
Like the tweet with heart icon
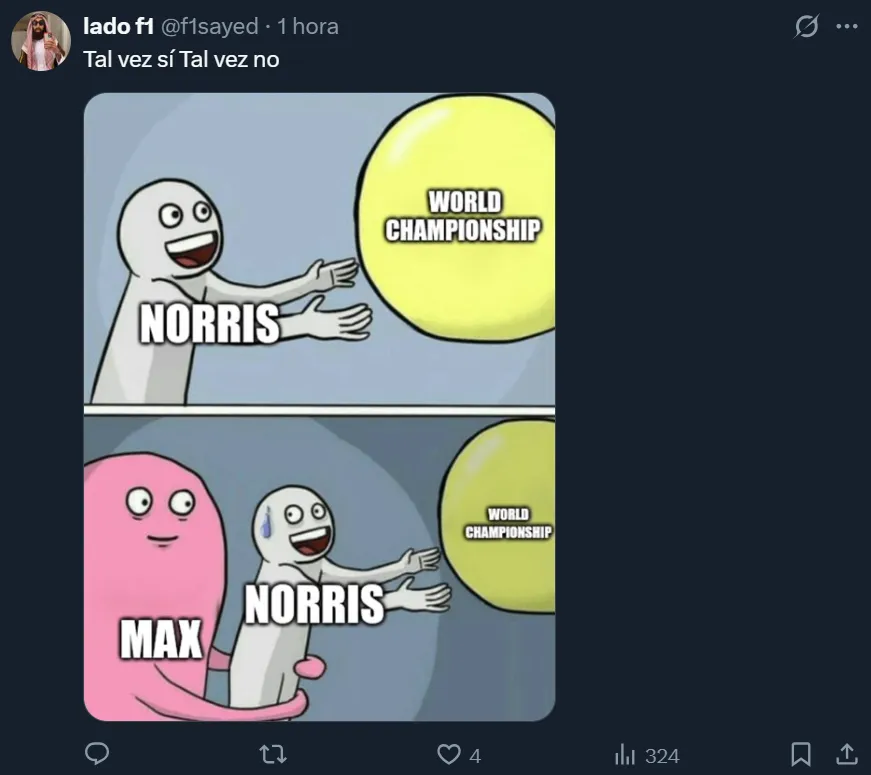point(448,754)
